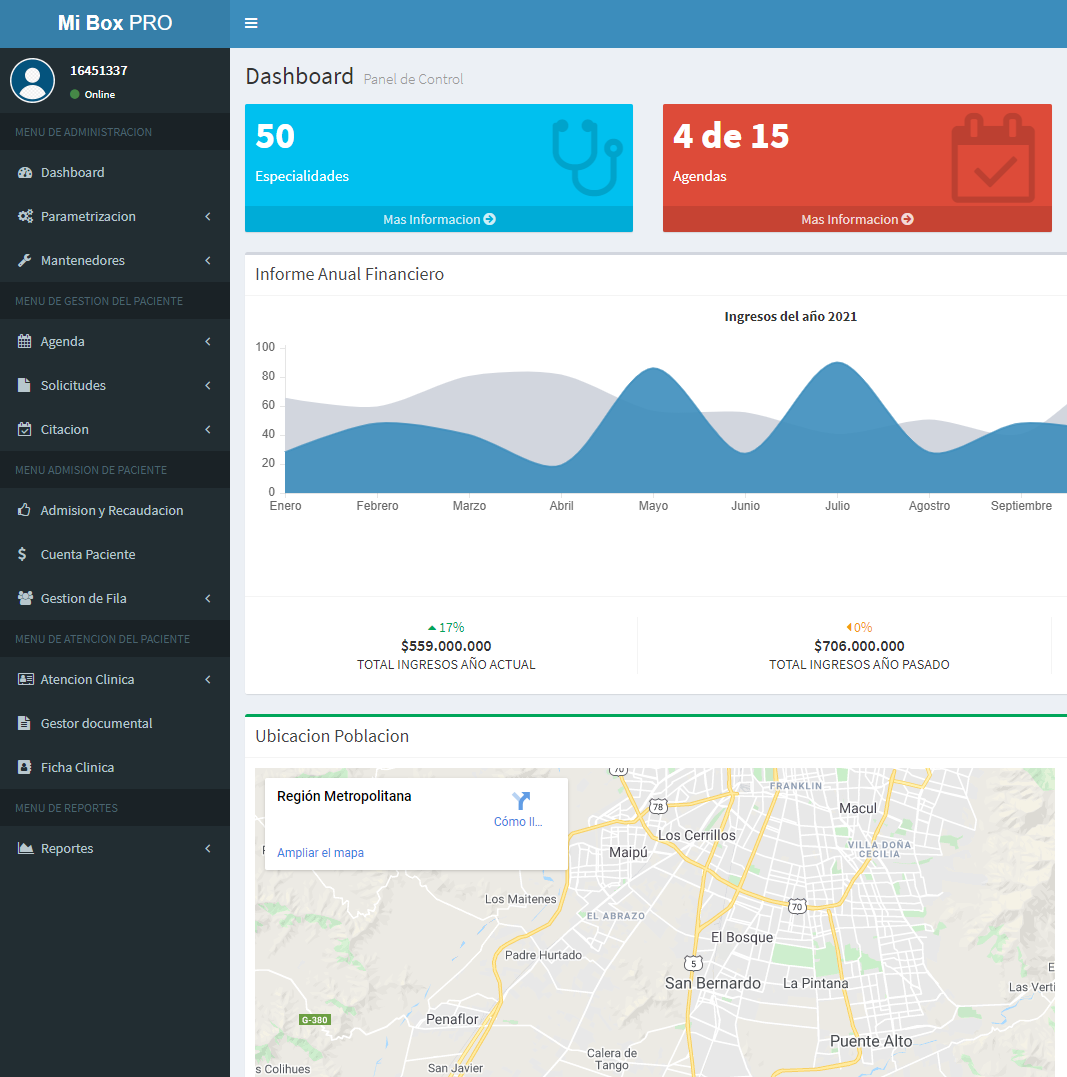
Task: Expand the Parametrizacion menu chevron
Action: 207,216
